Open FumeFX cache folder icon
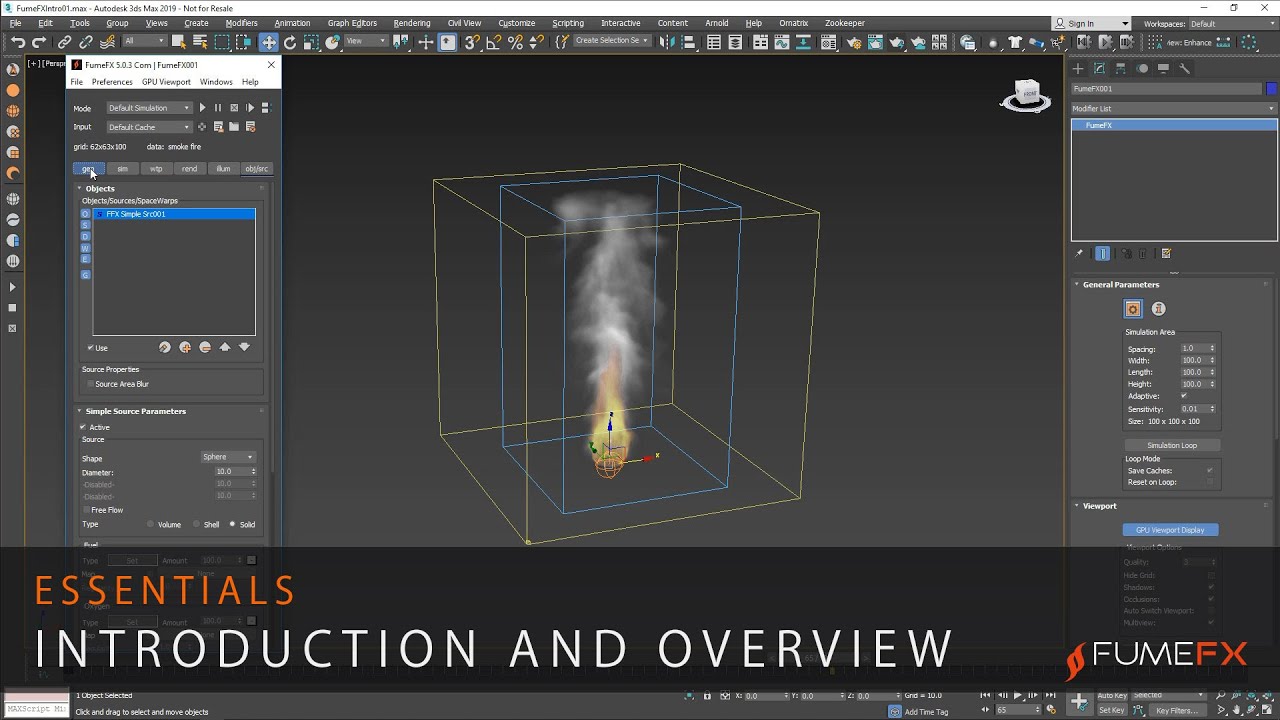The width and height of the screenshot is (1280, 720). (234, 127)
